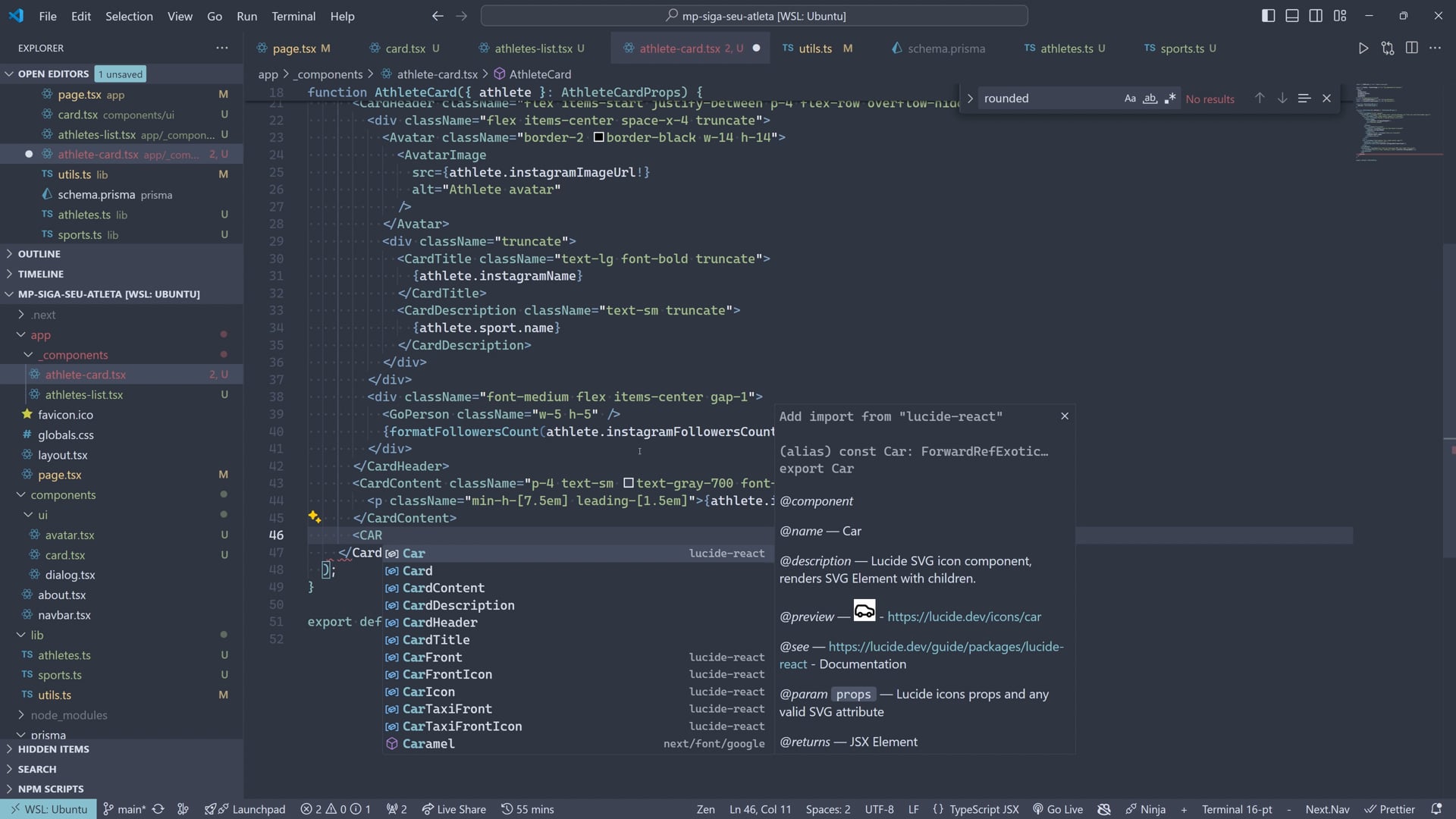Screen dimensions: 1456x819
Task: Toggle Match Whole Word in find widget
Action: point(1150,99)
